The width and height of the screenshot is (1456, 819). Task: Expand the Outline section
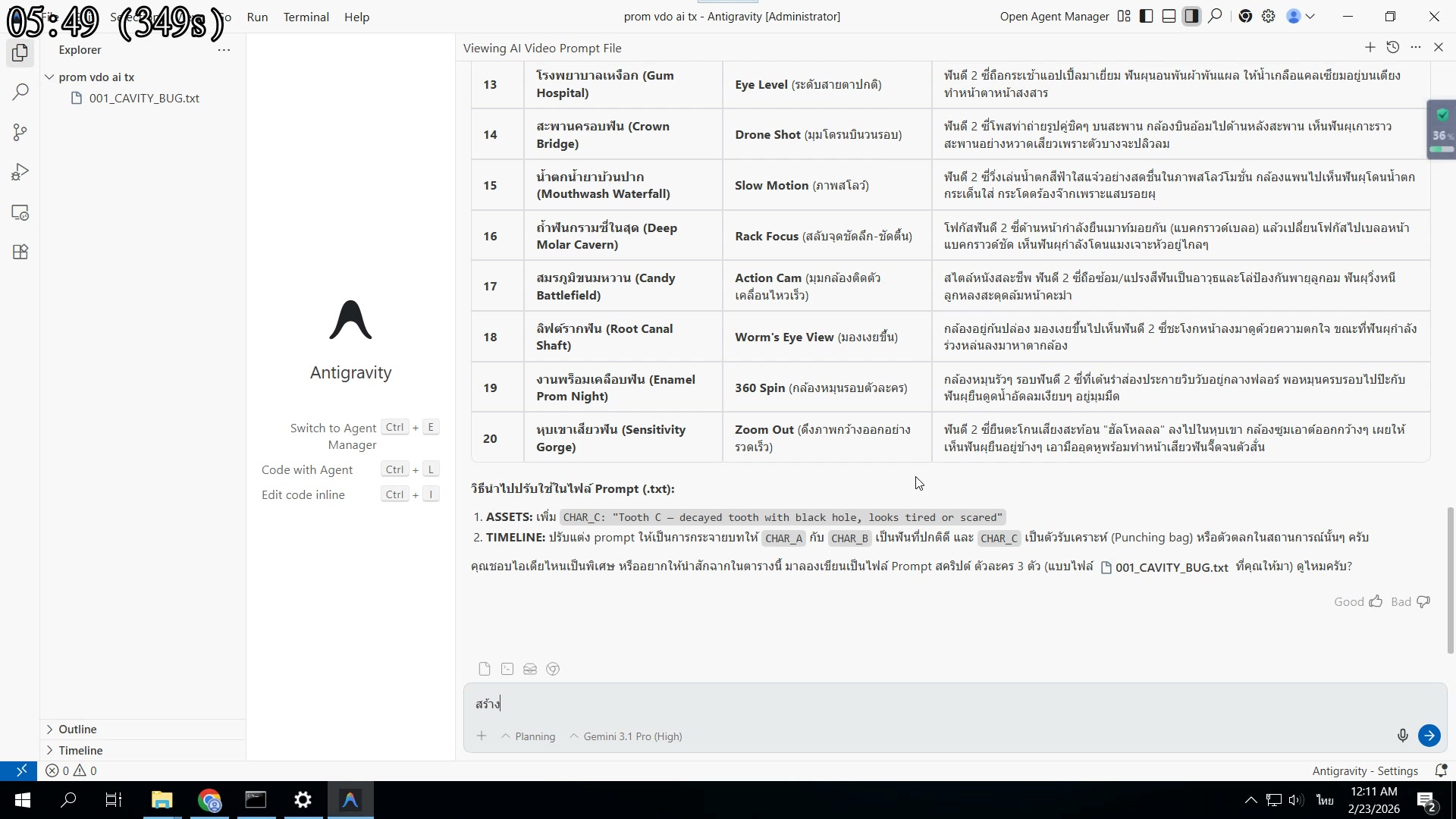click(x=77, y=730)
